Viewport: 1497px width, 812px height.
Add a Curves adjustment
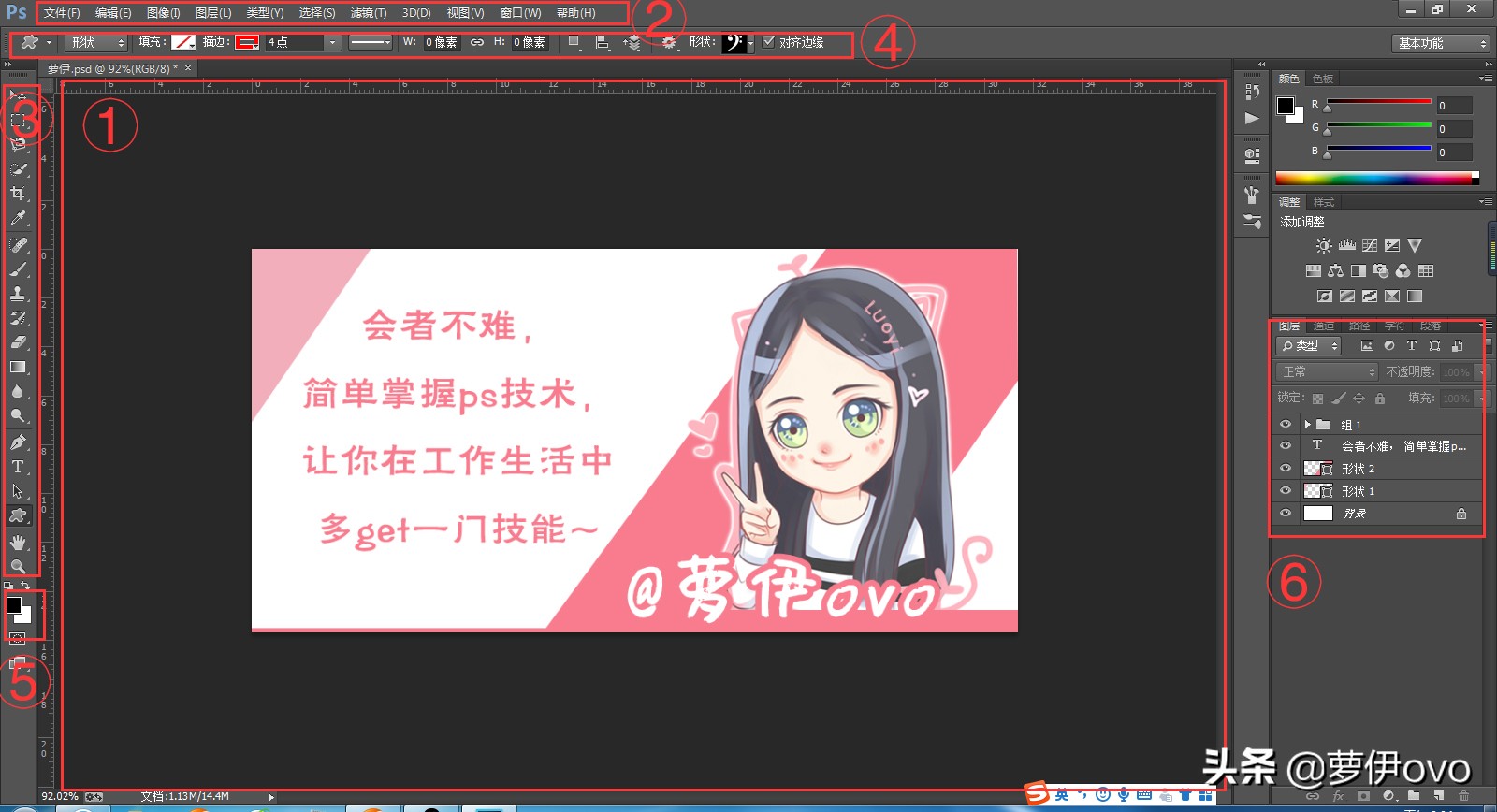(1370, 246)
